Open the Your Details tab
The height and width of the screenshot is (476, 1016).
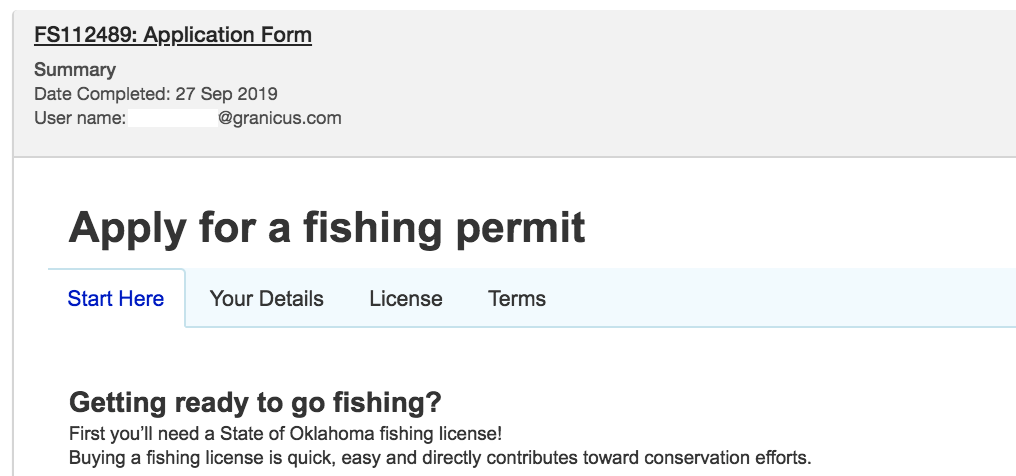click(267, 298)
